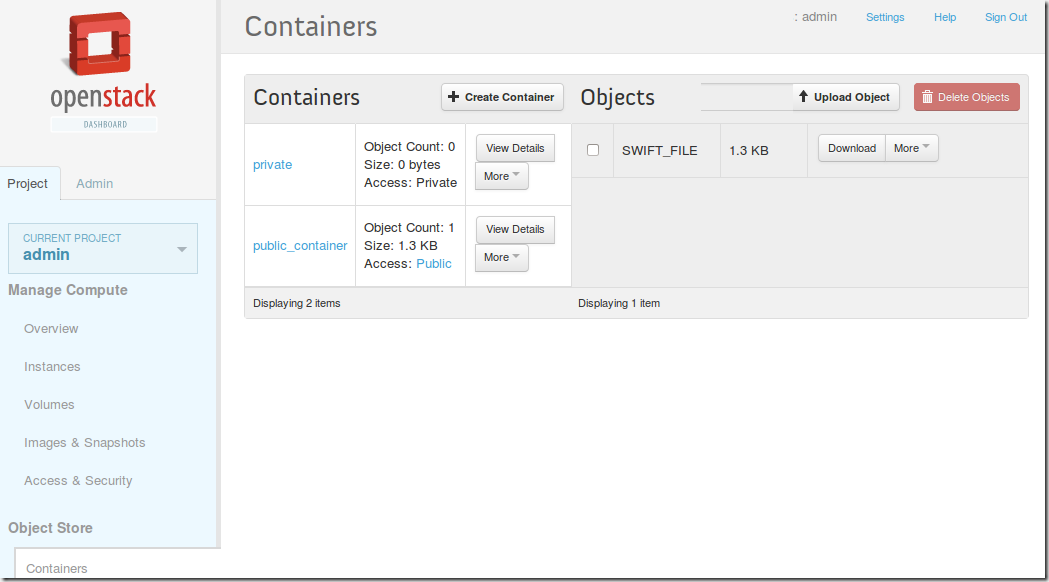The width and height of the screenshot is (1049, 582).
Task: Click the upload arrow icon
Action: tap(803, 97)
